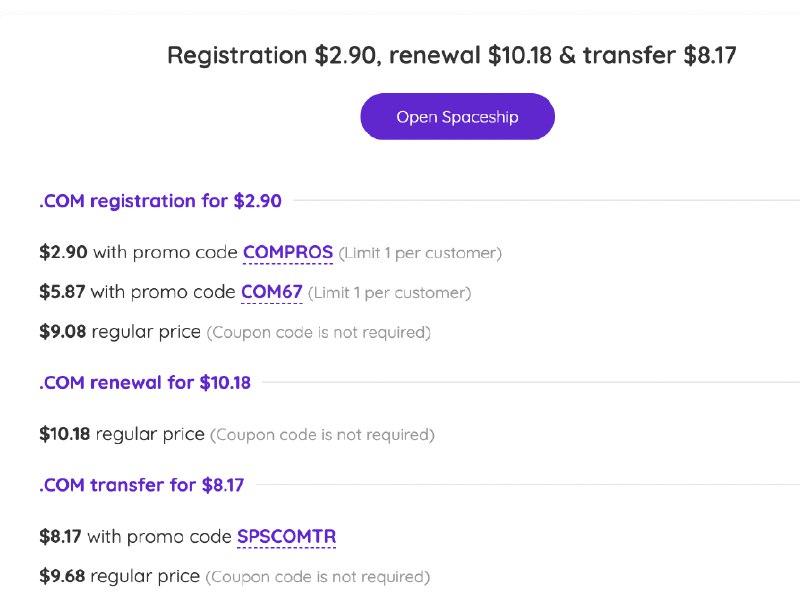This screenshot has width=800, height=601.
Task: Select the COM67 promo code link
Action: (x=271, y=292)
